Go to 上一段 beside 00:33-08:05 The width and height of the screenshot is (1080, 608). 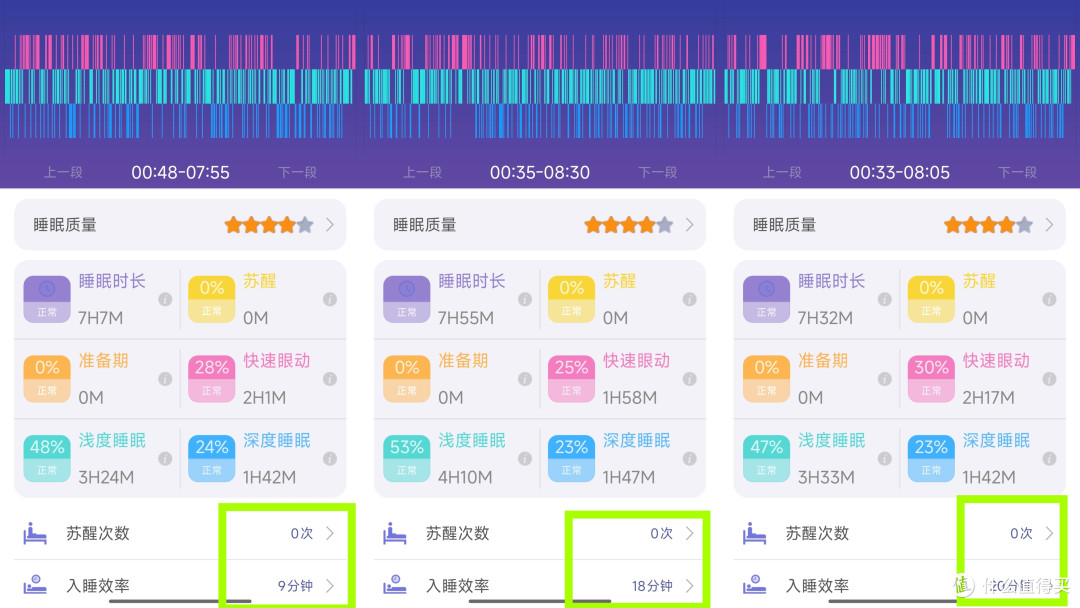pyautogui.click(x=782, y=172)
